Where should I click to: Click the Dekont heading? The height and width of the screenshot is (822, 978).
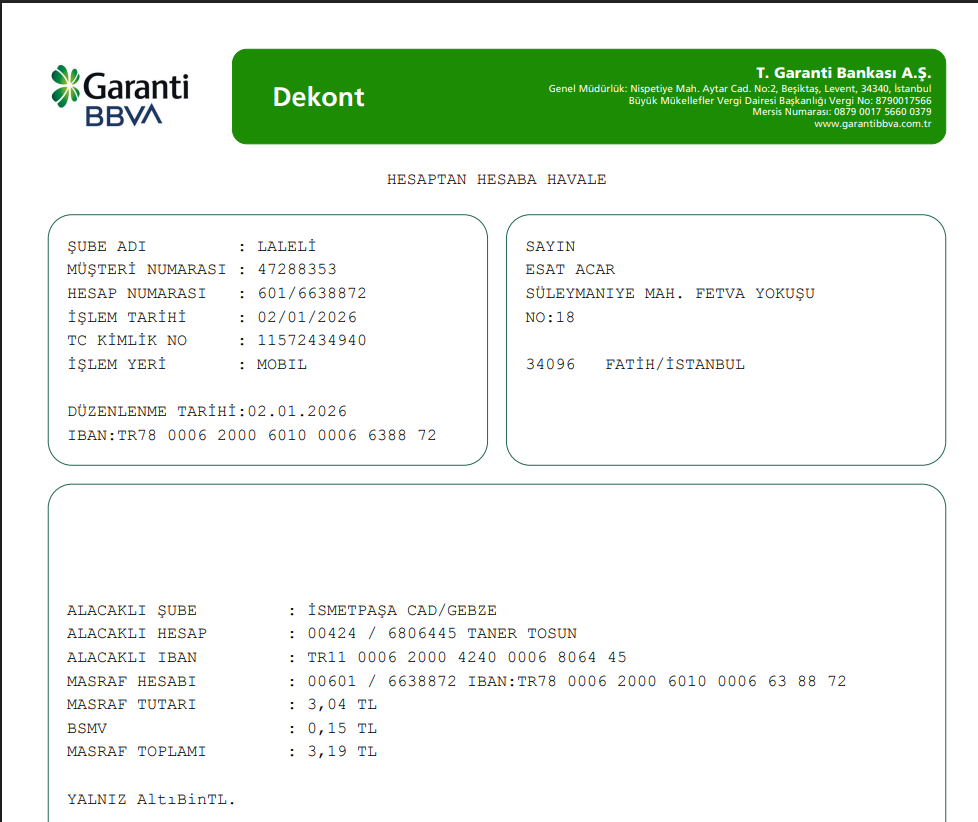(x=318, y=97)
